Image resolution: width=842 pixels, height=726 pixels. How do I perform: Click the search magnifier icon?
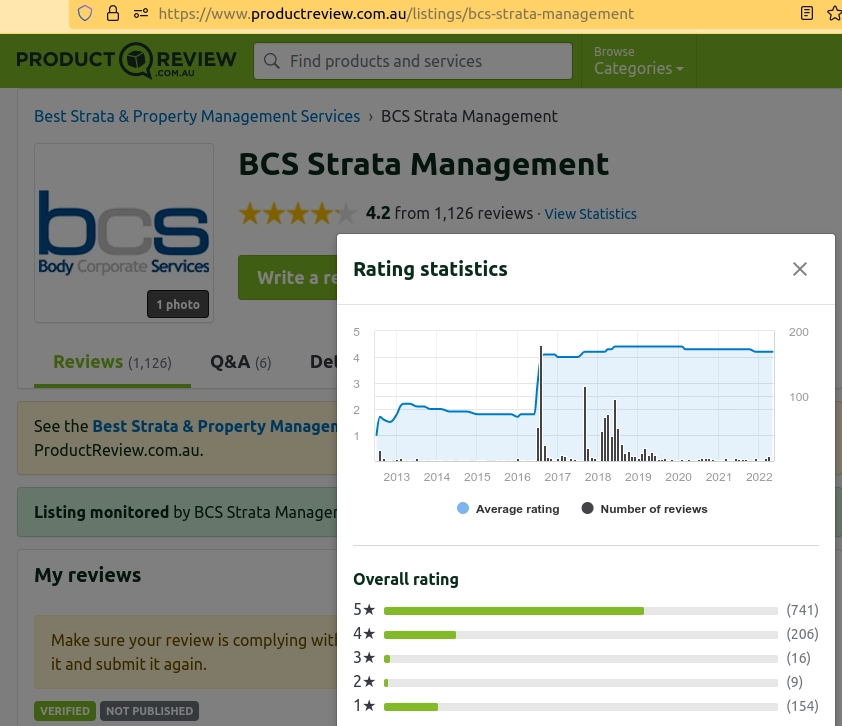pos(272,61)
